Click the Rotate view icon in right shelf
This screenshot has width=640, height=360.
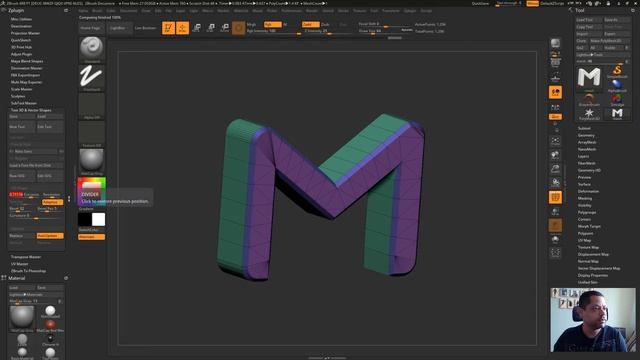[x=555, y=183]
